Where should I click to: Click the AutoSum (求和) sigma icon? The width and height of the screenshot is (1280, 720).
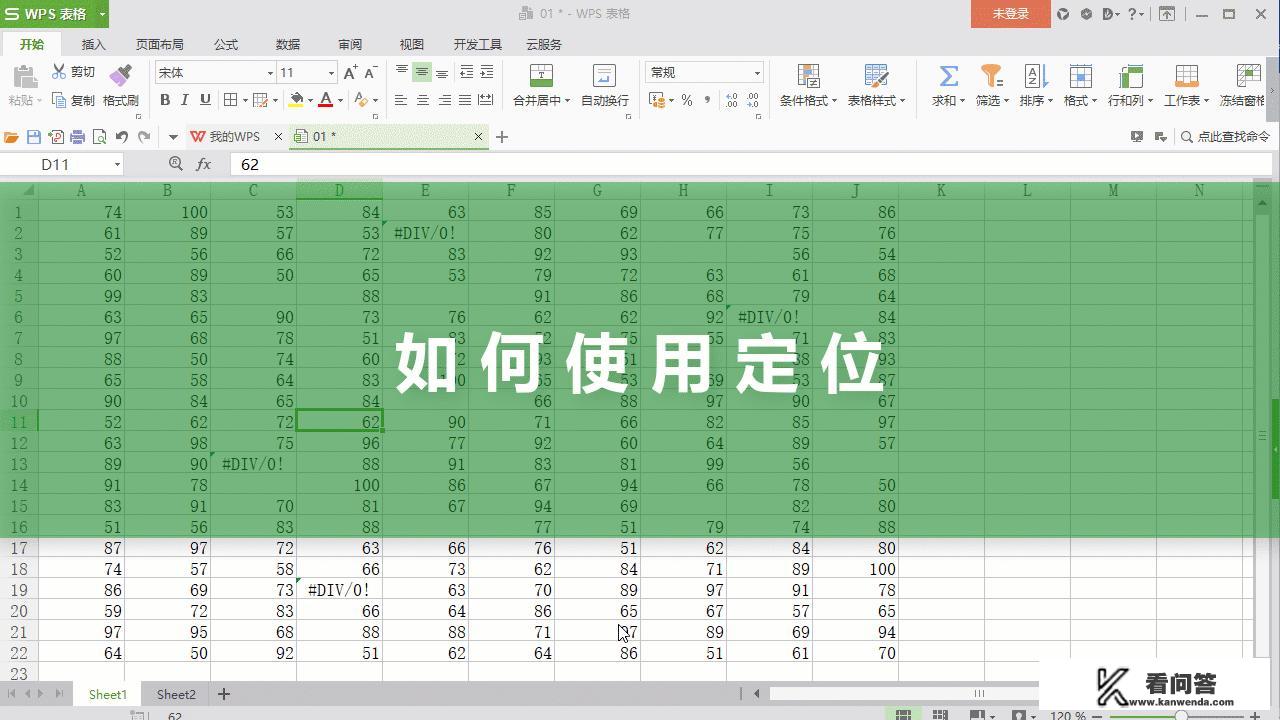[948, 76]
